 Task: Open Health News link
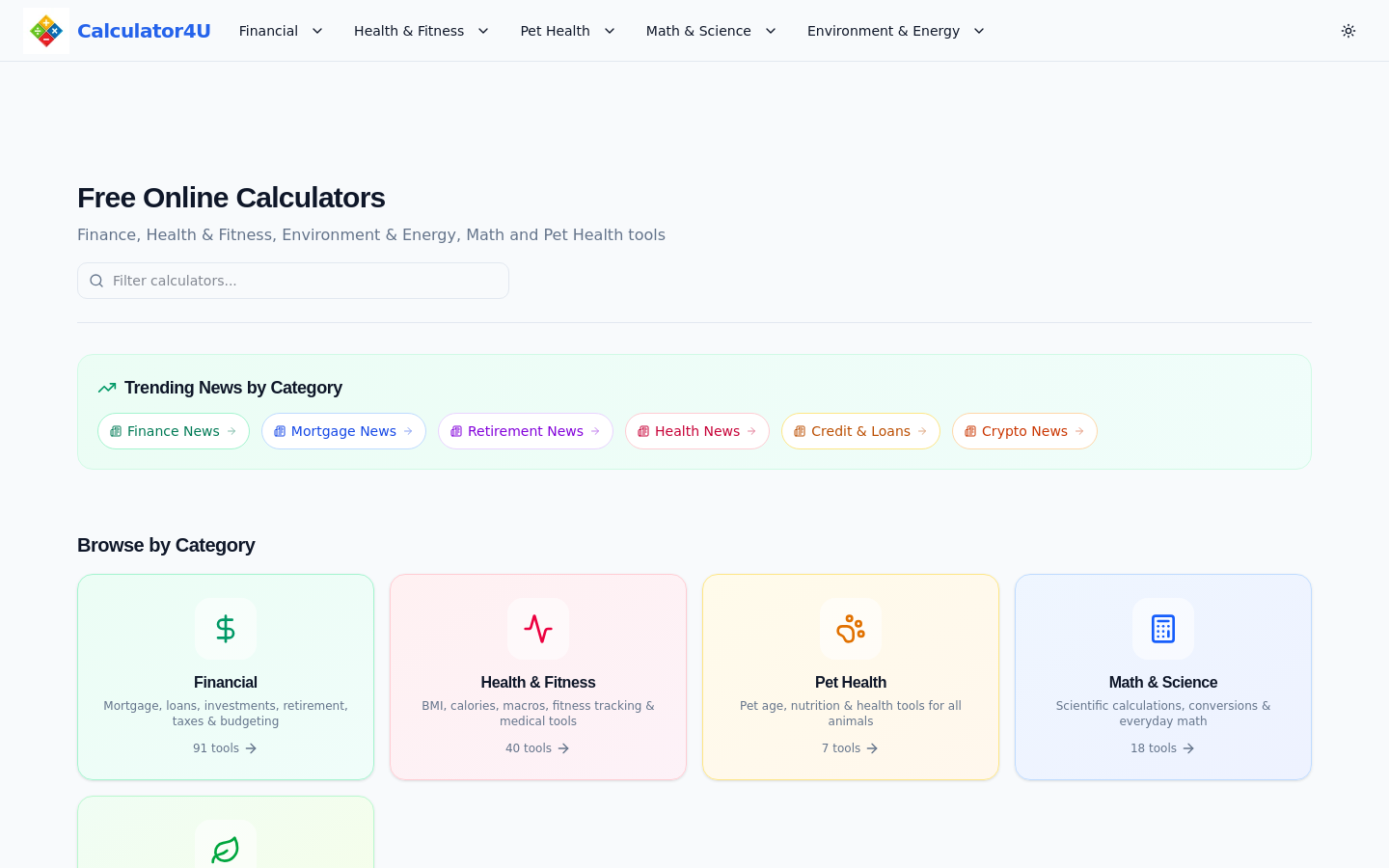click(697, 431)
